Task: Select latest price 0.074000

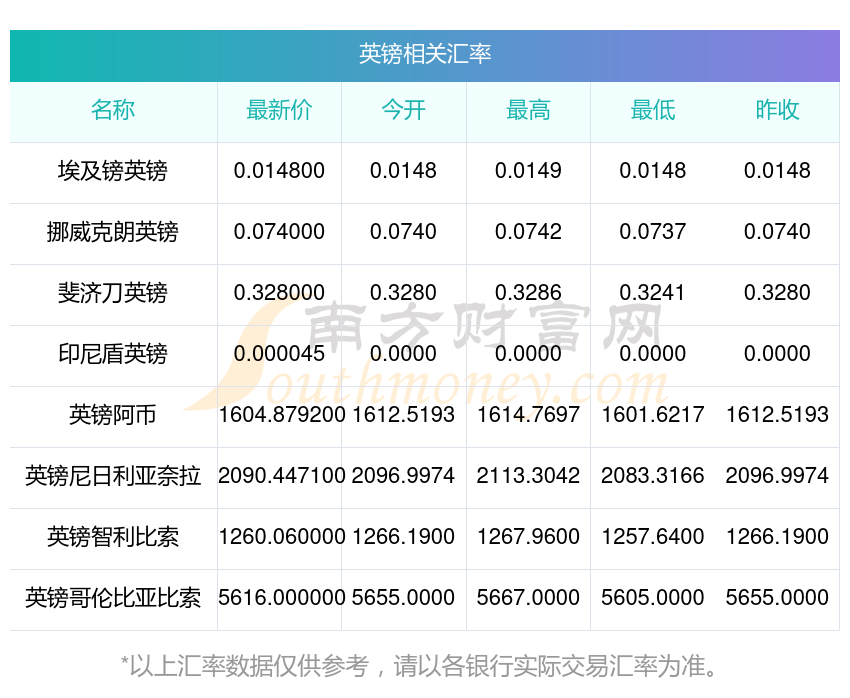Action: click(x=279, y=232)
